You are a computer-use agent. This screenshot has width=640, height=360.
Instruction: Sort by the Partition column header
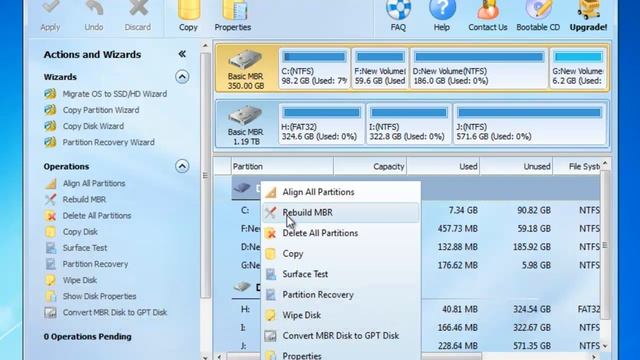[282, 167]
